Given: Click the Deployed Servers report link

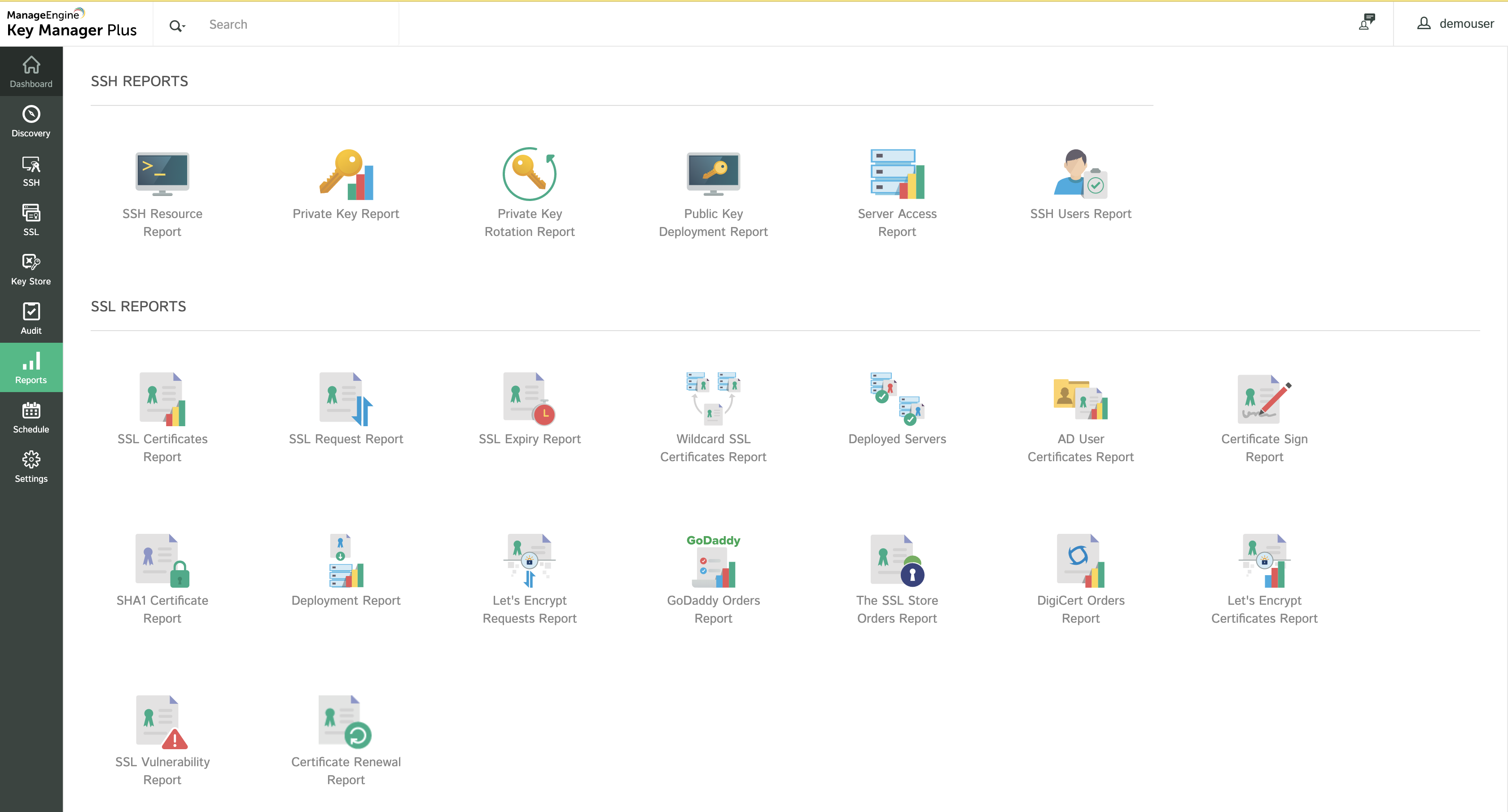Looking at the screenshot, I should click(x=897, y=439).
